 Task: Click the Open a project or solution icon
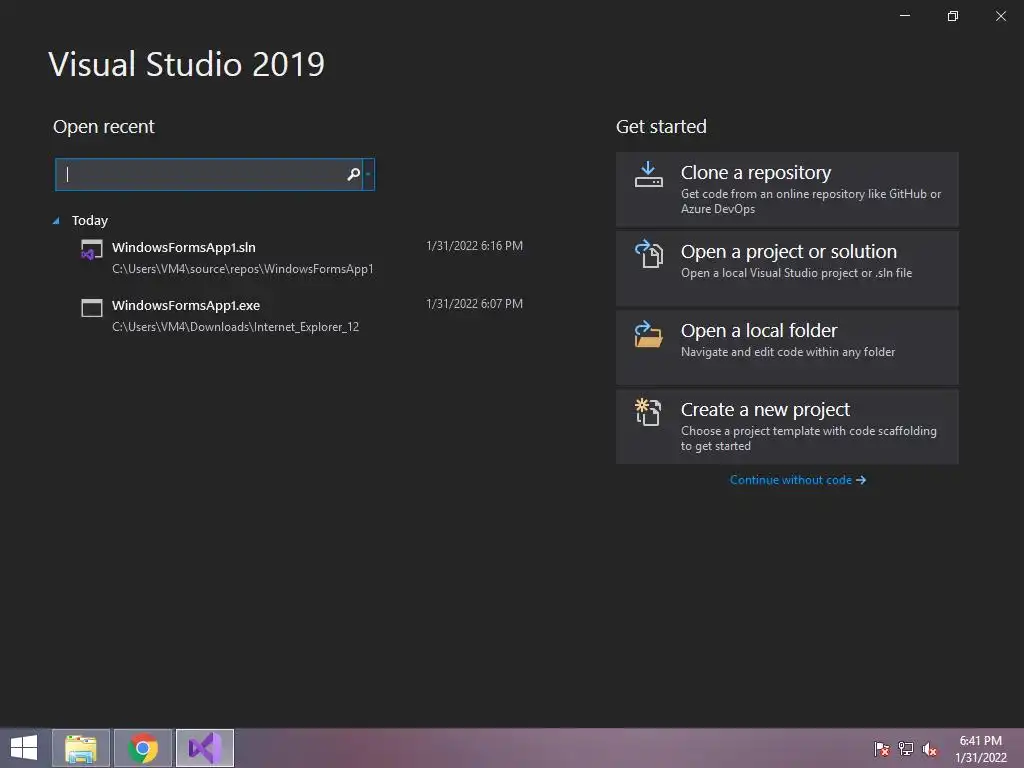tap(648, 253)
